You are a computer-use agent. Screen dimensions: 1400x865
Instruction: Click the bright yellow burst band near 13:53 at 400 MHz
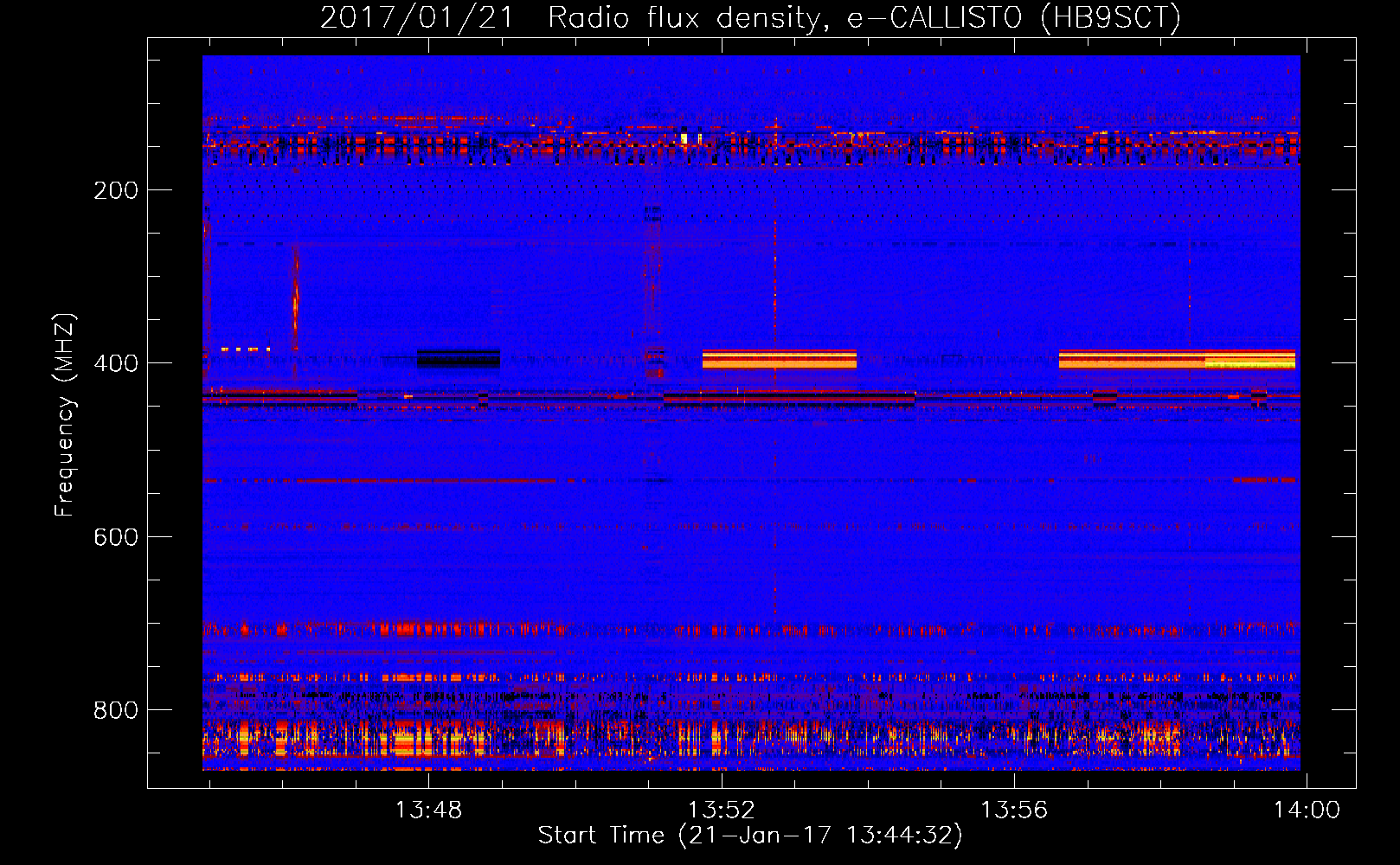780,359
